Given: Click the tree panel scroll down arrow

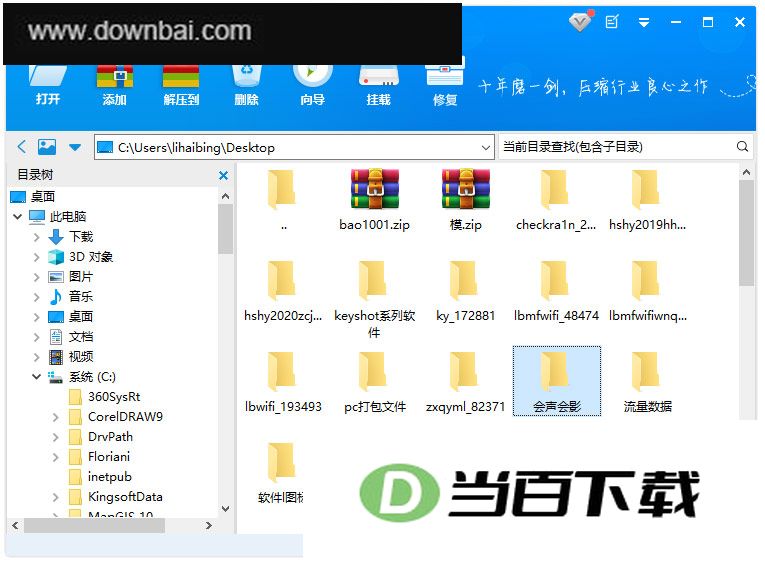Looking at the screenshot, I should pyautogui.click(x=225, y=509).
